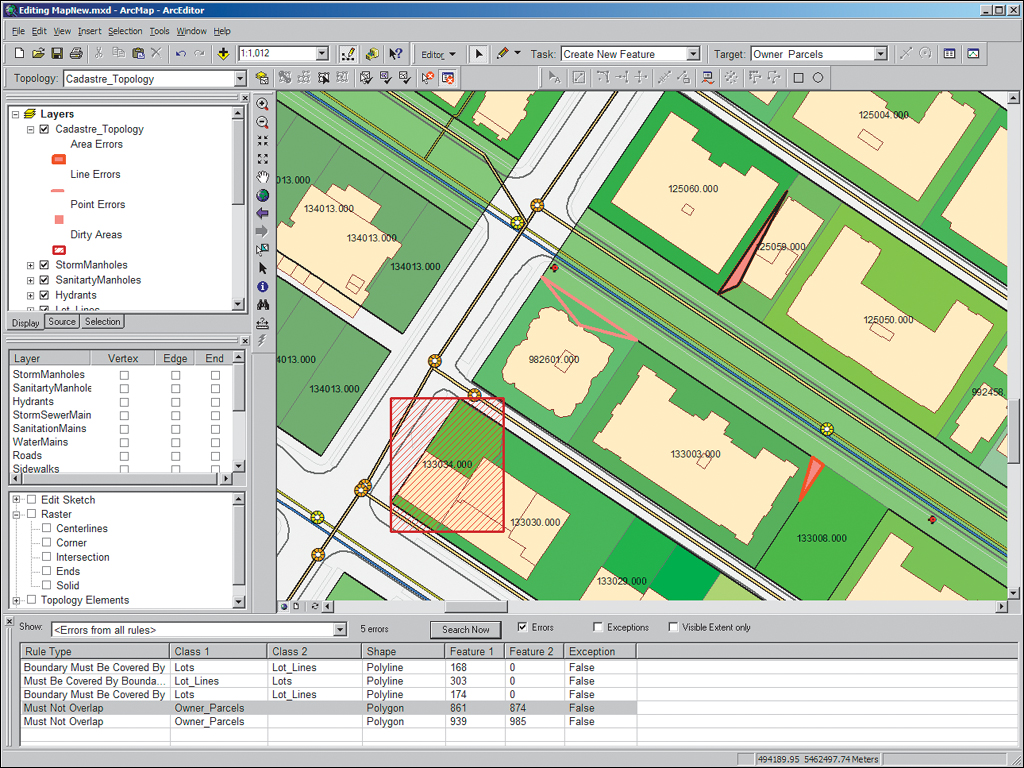Image resolution: width=1024 pixels, height=768 pixels.
Task: Open the Find binoculars tool
Action: coord(263,304)
